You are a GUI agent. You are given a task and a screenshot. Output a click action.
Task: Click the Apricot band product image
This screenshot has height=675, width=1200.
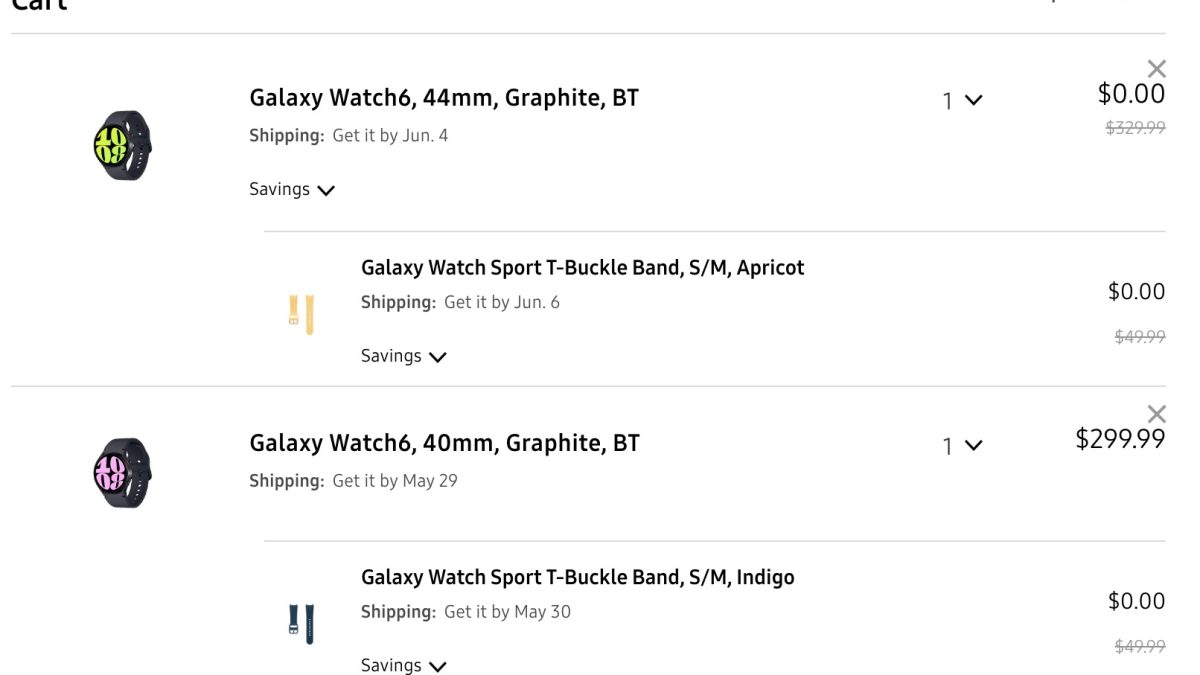[301, 313]
